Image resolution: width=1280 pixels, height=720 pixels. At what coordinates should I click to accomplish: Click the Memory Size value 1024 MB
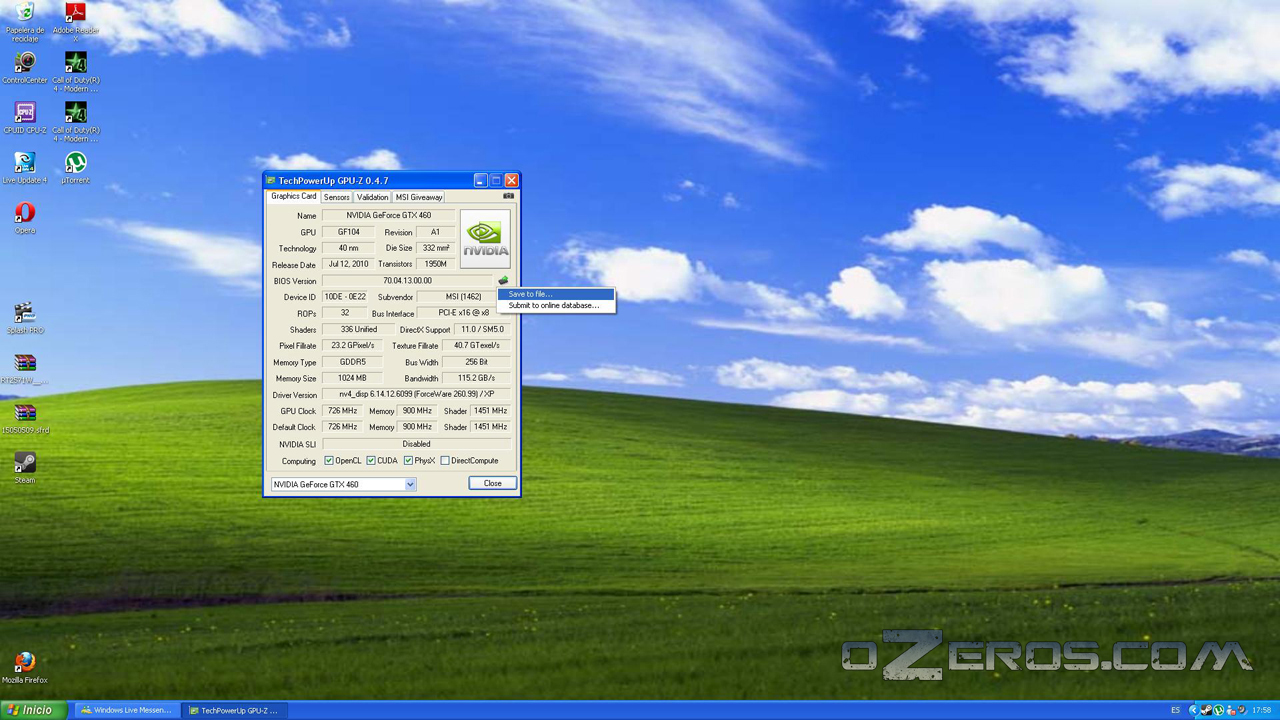point(352,378)
